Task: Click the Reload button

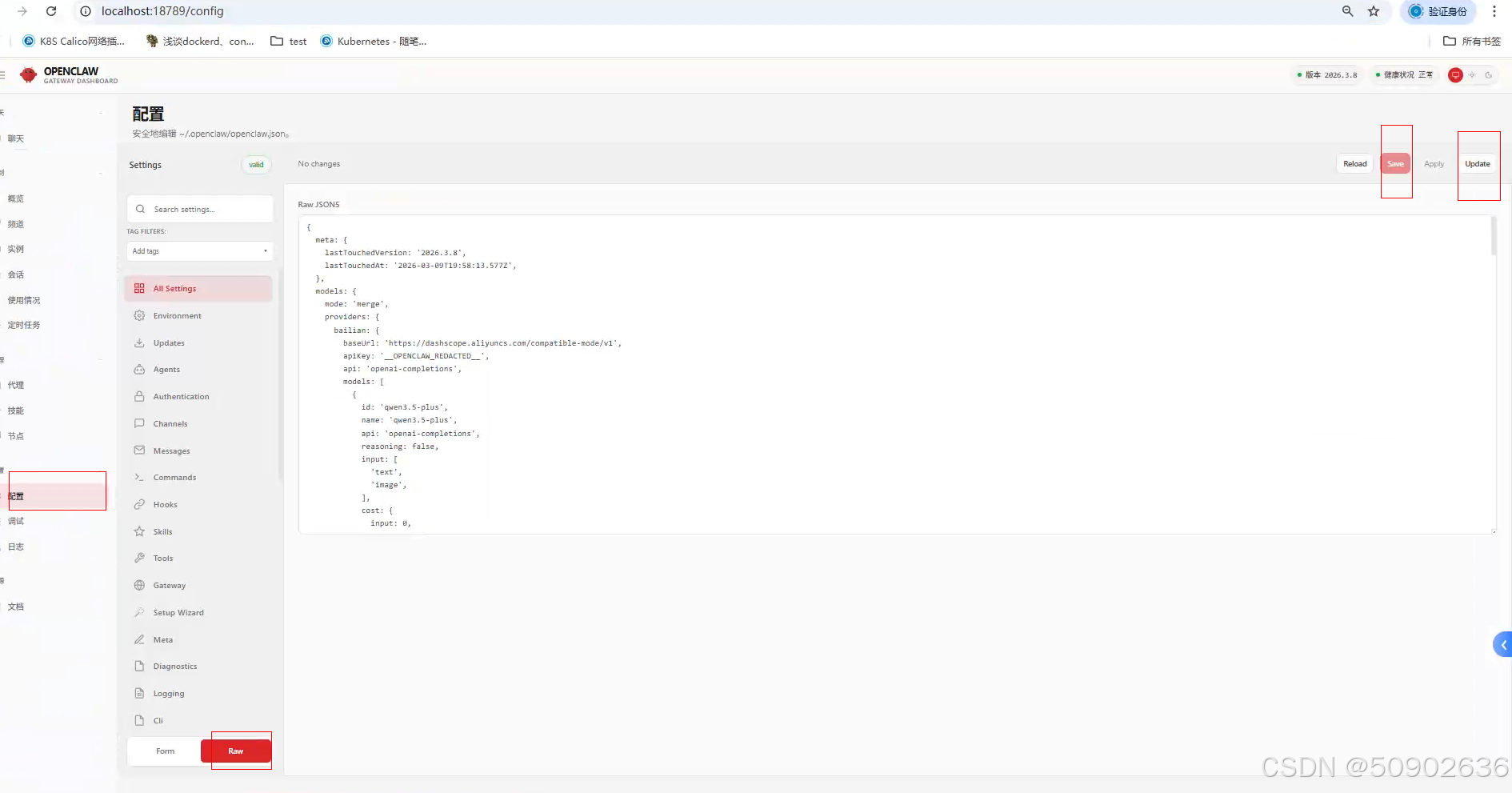Action: [1355, 164]
